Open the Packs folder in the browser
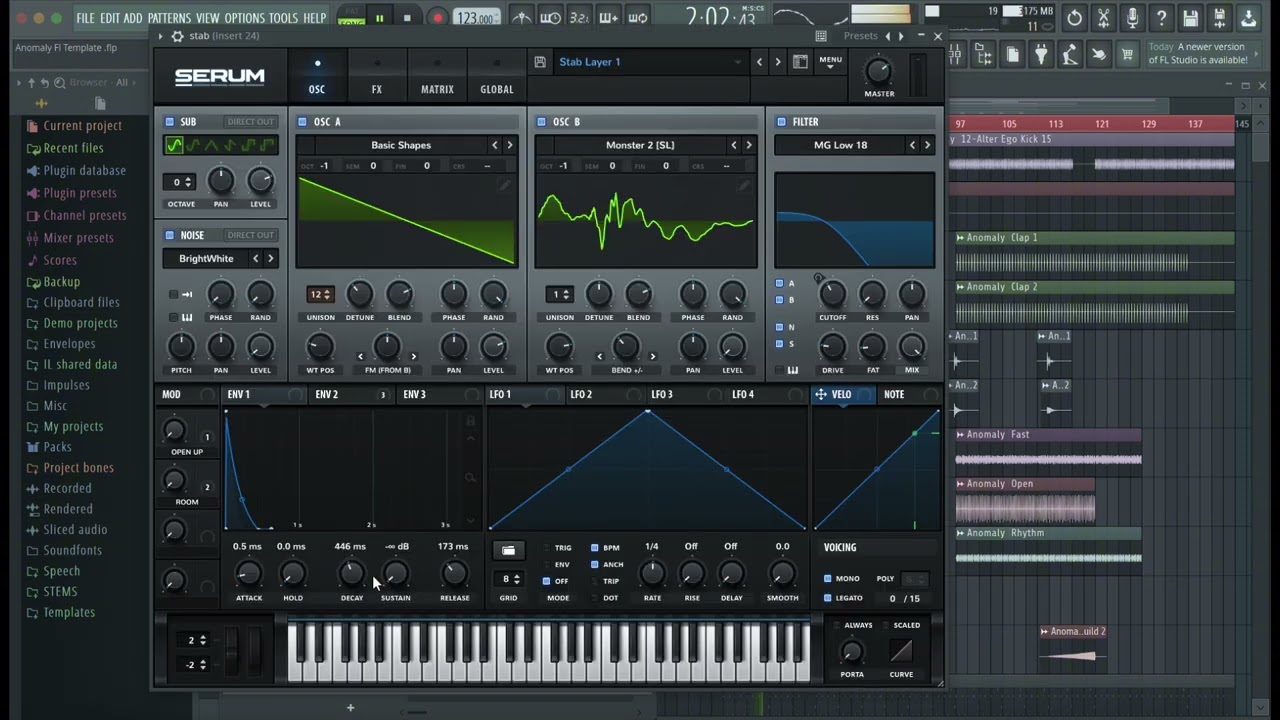This screenshot has height=720, width=1280. point(57,447)
